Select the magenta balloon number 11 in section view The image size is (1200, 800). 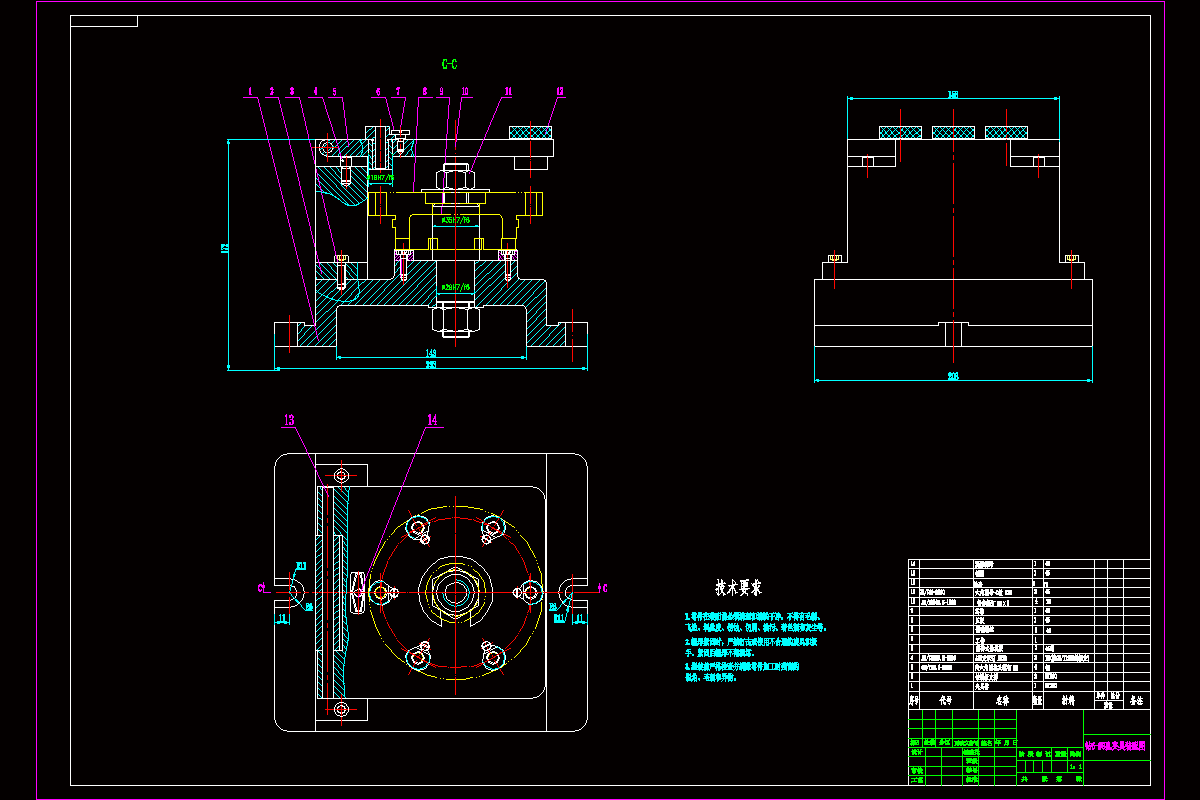coord(508,92)
